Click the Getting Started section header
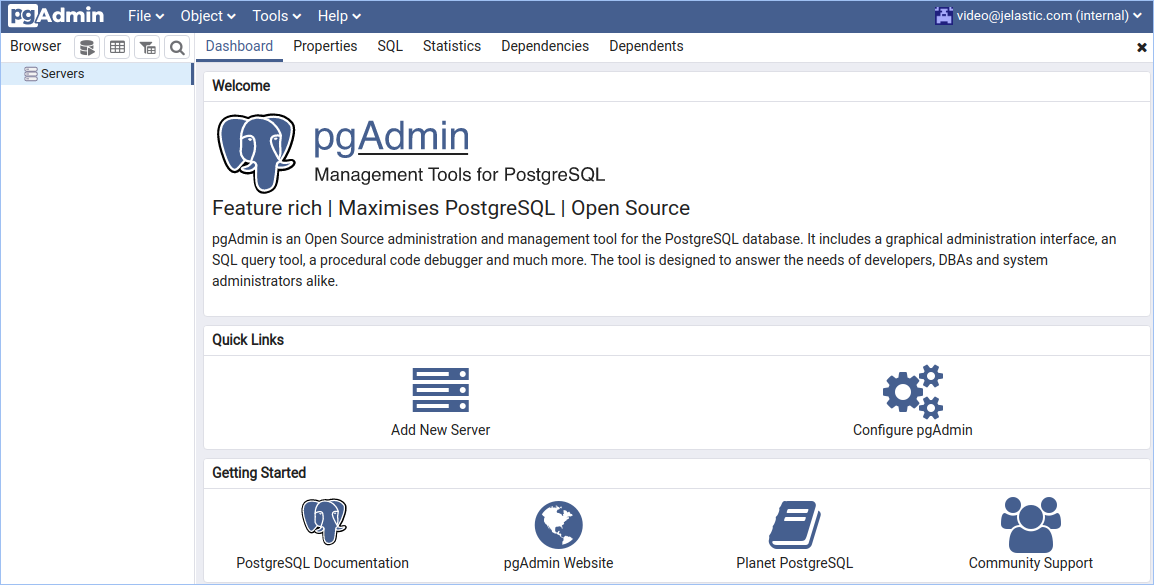Image resolution: width=1154 pixels, height=585 pixels. [x=259, y=473]
